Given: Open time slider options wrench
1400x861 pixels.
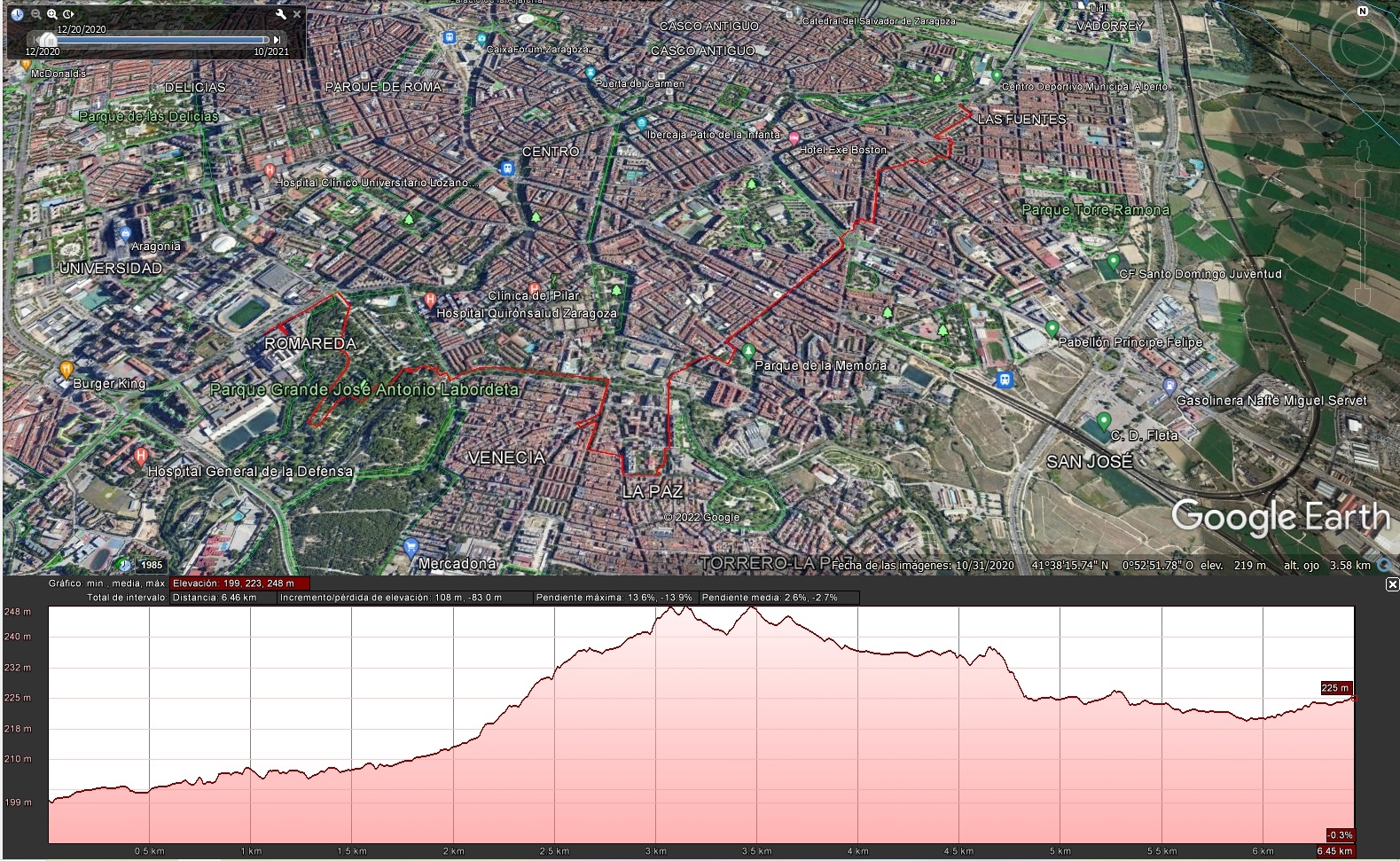Looking at the screenshot, I should point(281,14).
